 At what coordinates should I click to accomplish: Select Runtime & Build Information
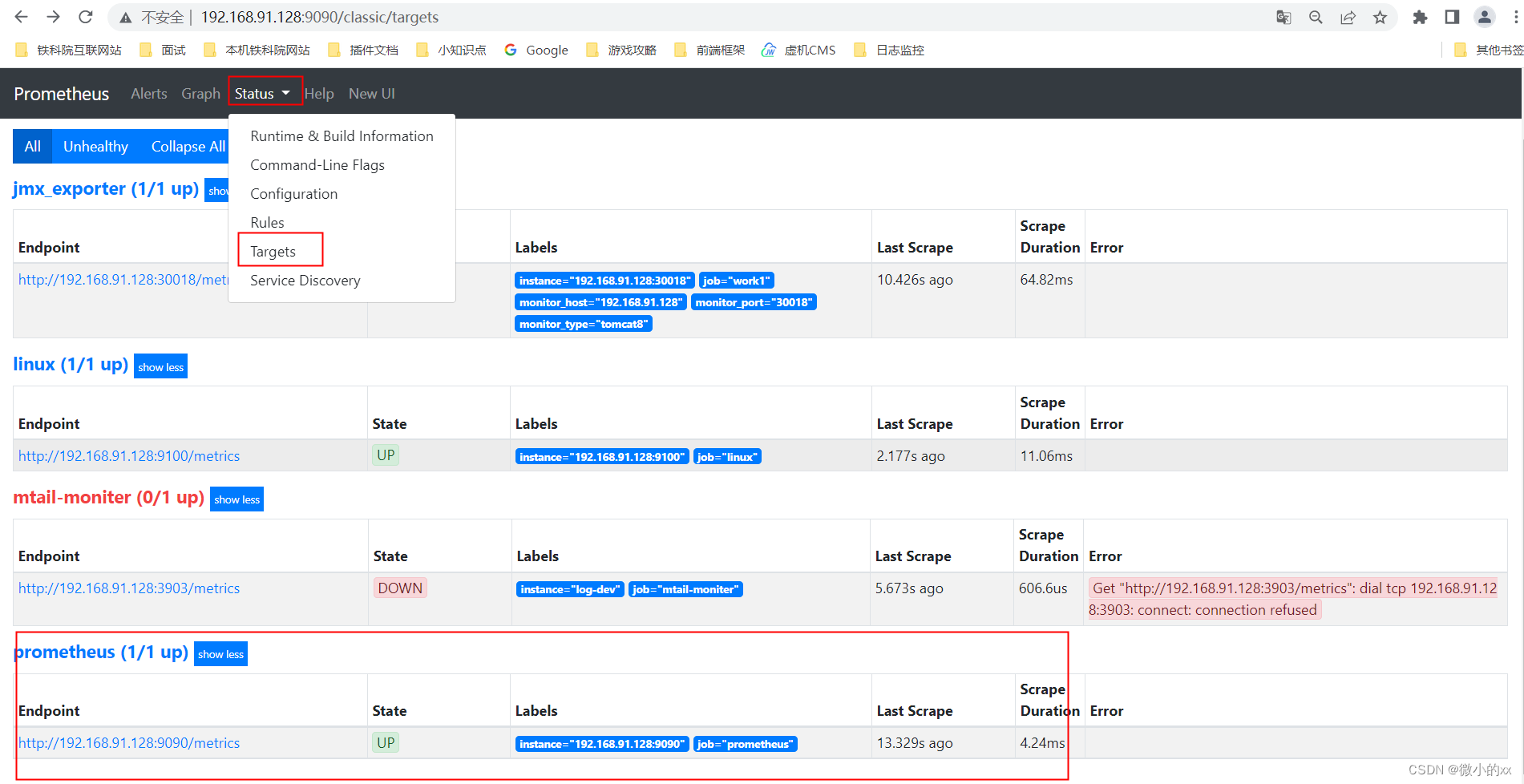(342, 136)
